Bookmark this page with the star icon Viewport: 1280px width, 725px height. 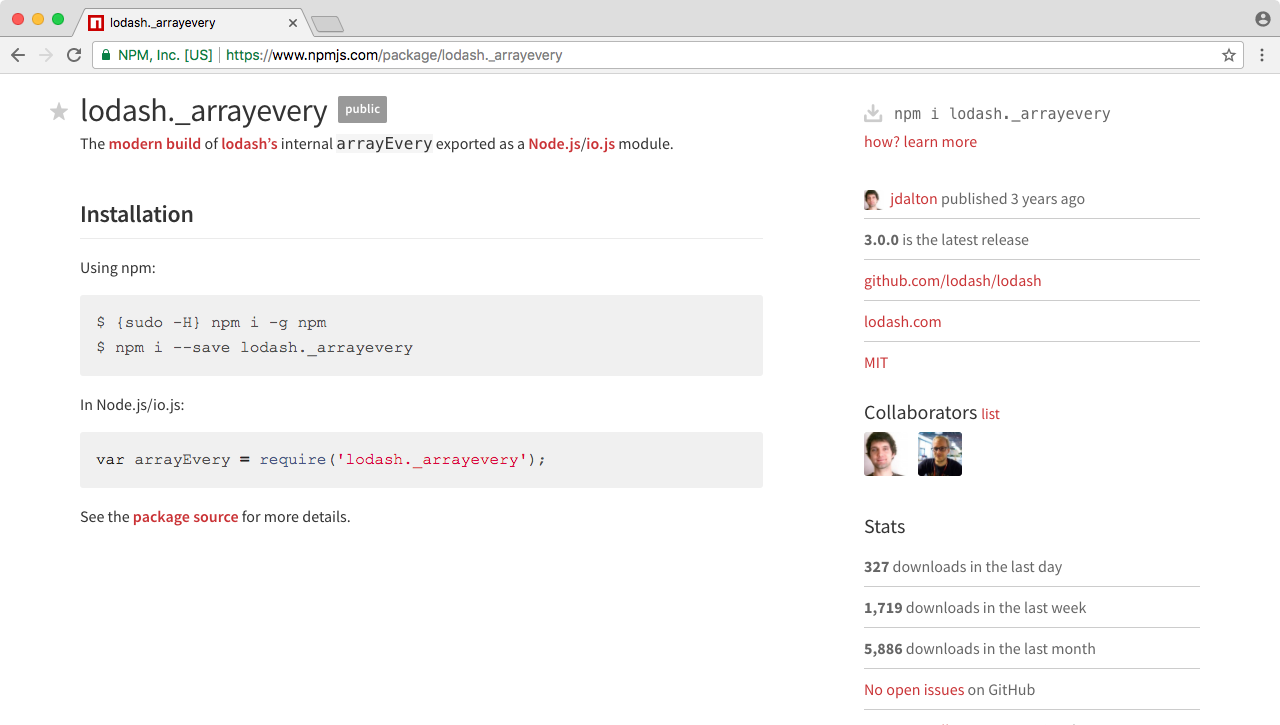(1229, 55)
